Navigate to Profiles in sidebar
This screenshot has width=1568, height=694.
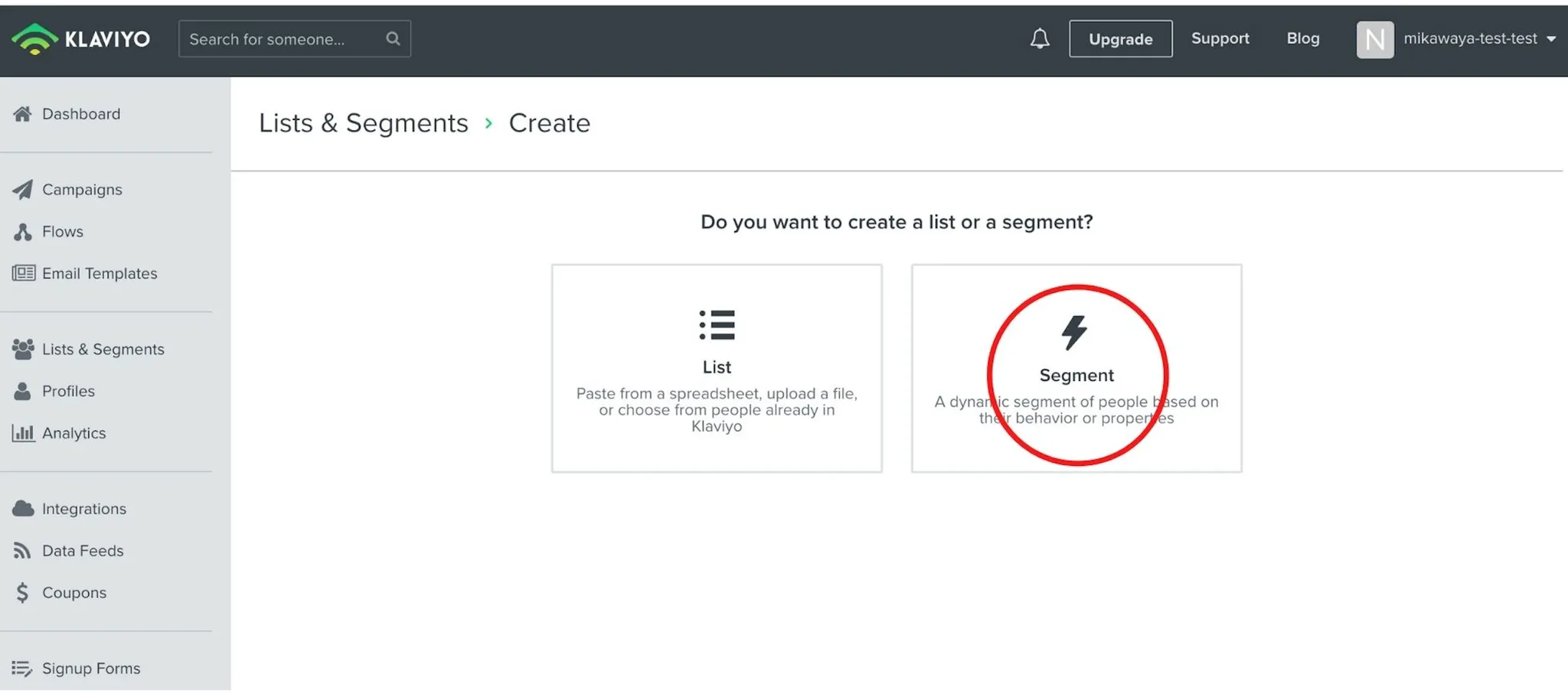68,391
